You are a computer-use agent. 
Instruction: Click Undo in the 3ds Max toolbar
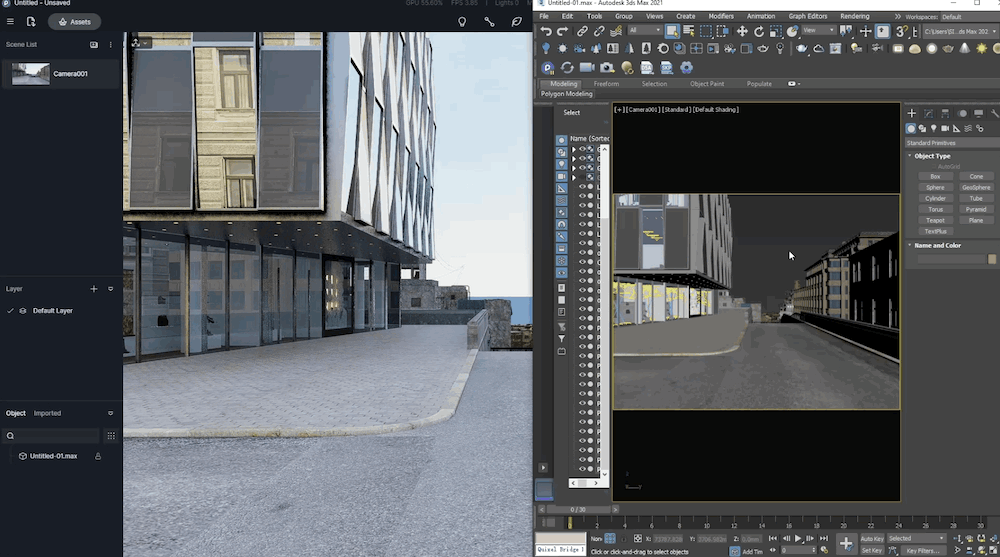click(545, 31)
